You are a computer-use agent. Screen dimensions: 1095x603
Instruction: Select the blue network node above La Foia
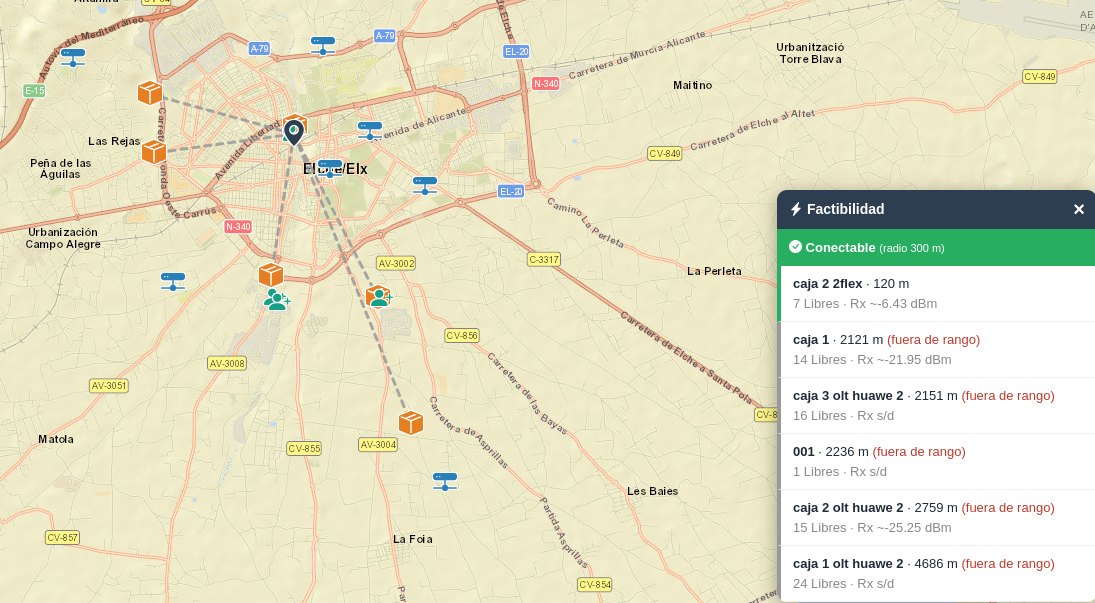(x=445, y=481)
